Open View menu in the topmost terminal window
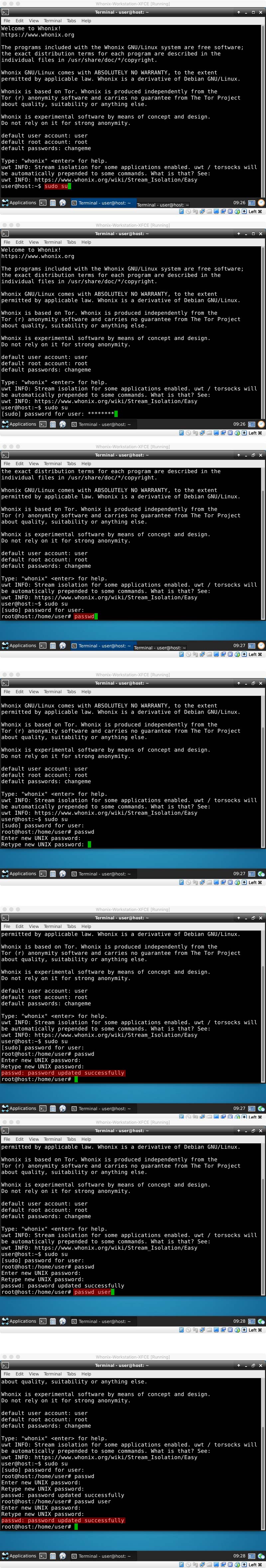Image resolution: width=266 pixels, height=1568 pixels. [34, 21]
